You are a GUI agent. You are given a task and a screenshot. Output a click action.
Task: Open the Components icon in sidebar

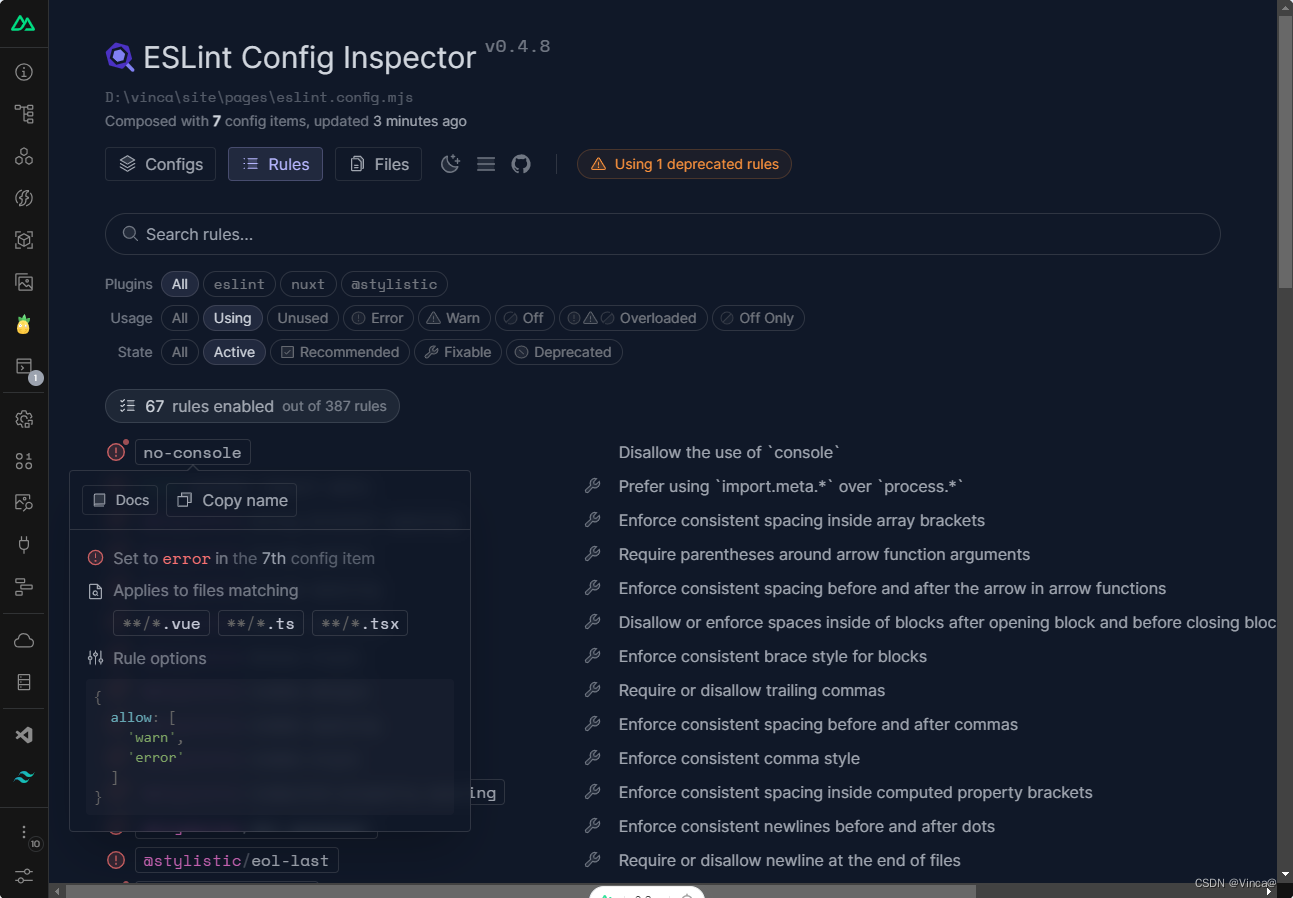(x=24, y=156)
